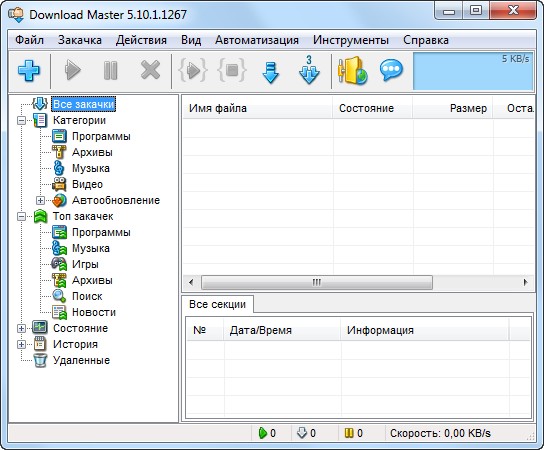Click the Архивы icon under Категории
The width and height of the screenshot is (544, 450).
pos(59,152)
